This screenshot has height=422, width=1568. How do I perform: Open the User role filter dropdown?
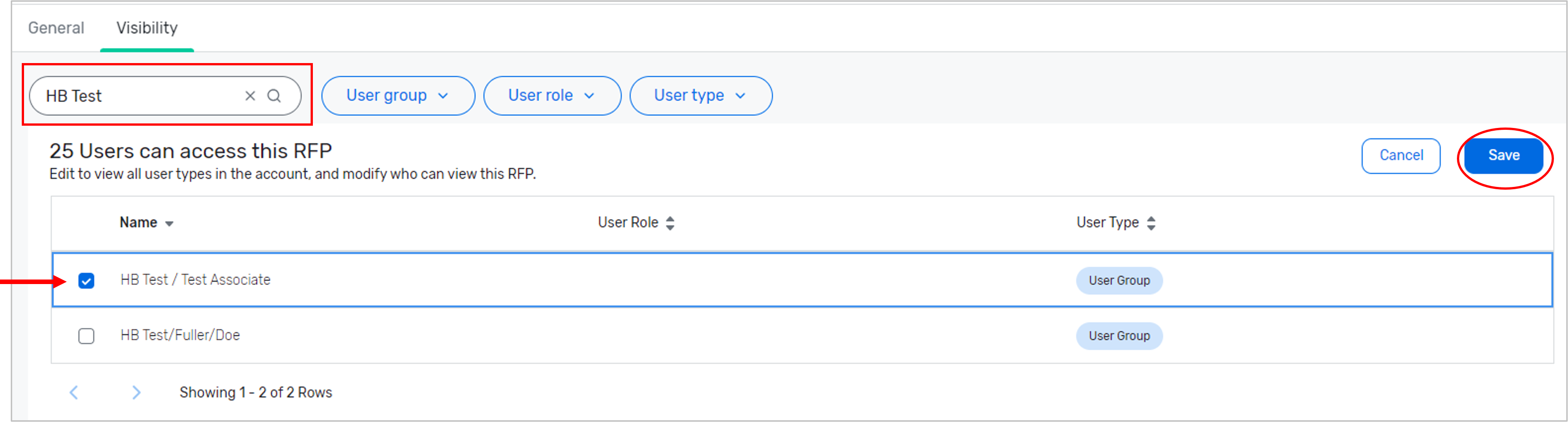551,96
